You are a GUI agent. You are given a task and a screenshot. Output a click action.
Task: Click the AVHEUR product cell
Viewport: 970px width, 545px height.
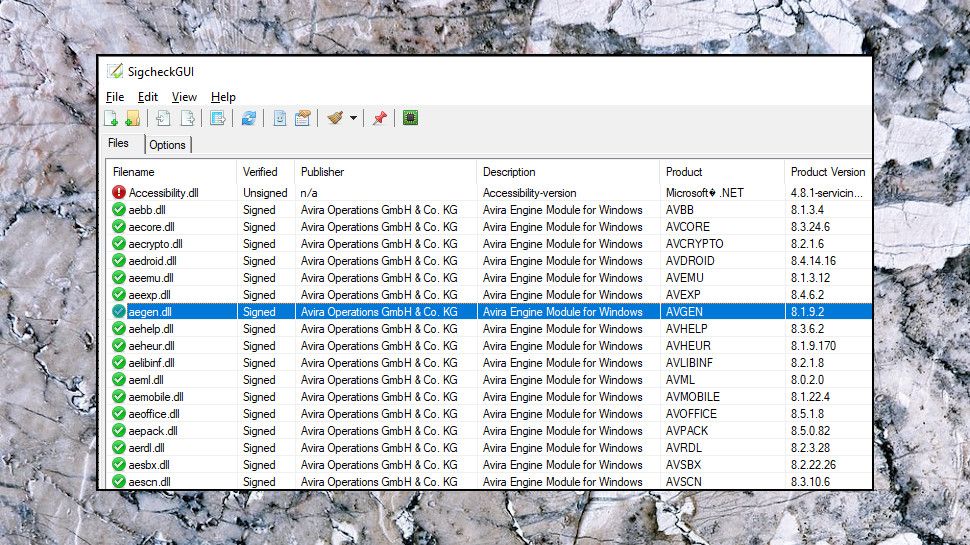click(x=689, y=346)
